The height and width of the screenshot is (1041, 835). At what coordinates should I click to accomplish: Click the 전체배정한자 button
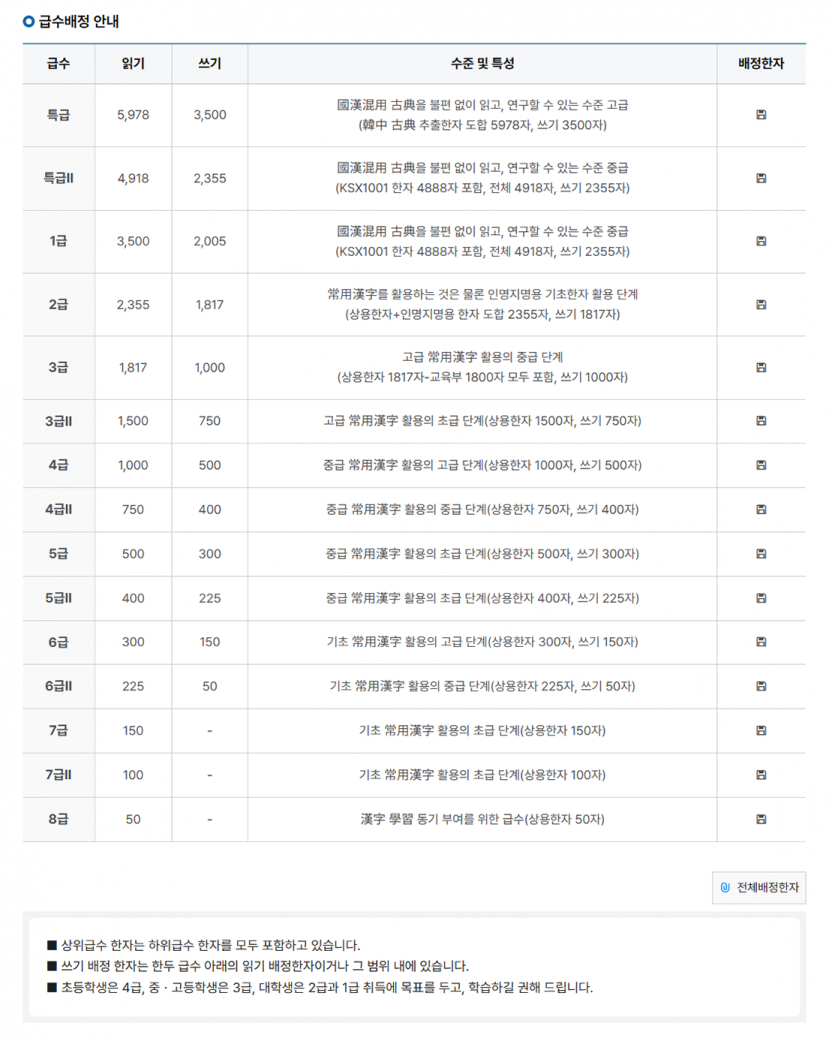coord(759,888)
